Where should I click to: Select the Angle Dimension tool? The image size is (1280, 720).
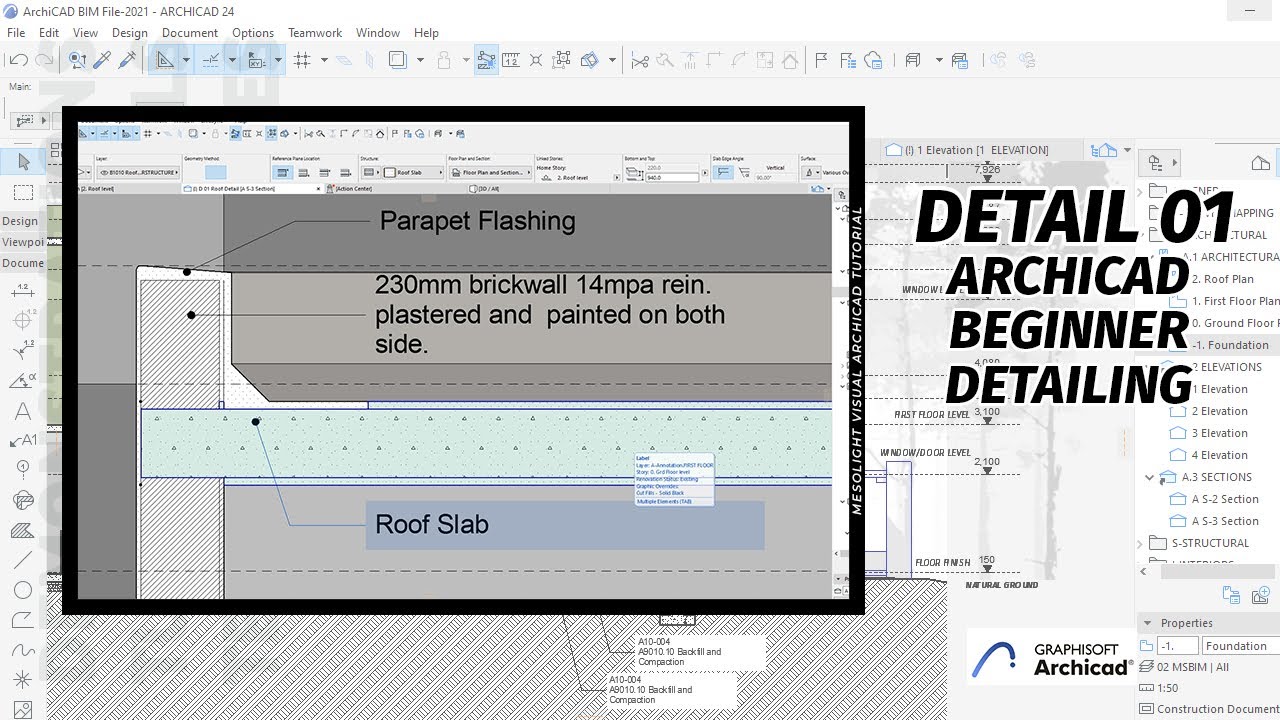(x=22, y=381)
